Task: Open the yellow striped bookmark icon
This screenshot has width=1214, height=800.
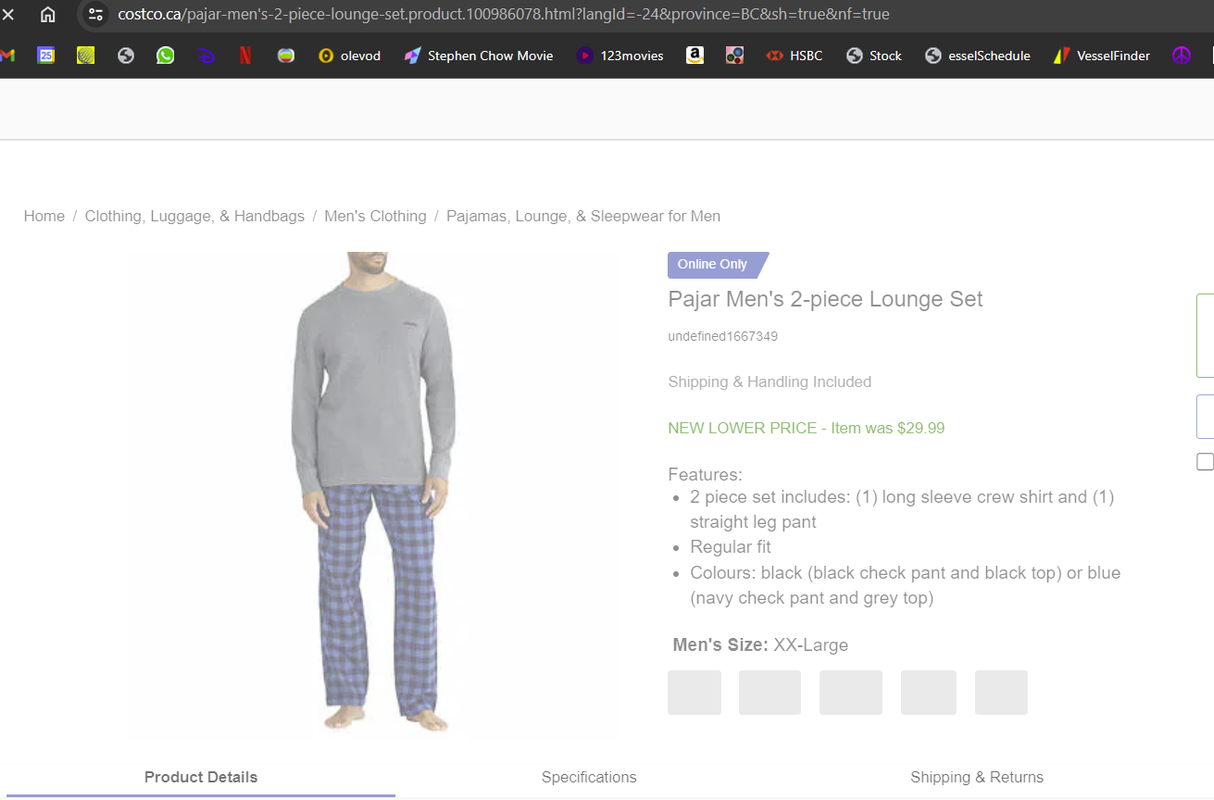Action: click(x=86, y=56)
